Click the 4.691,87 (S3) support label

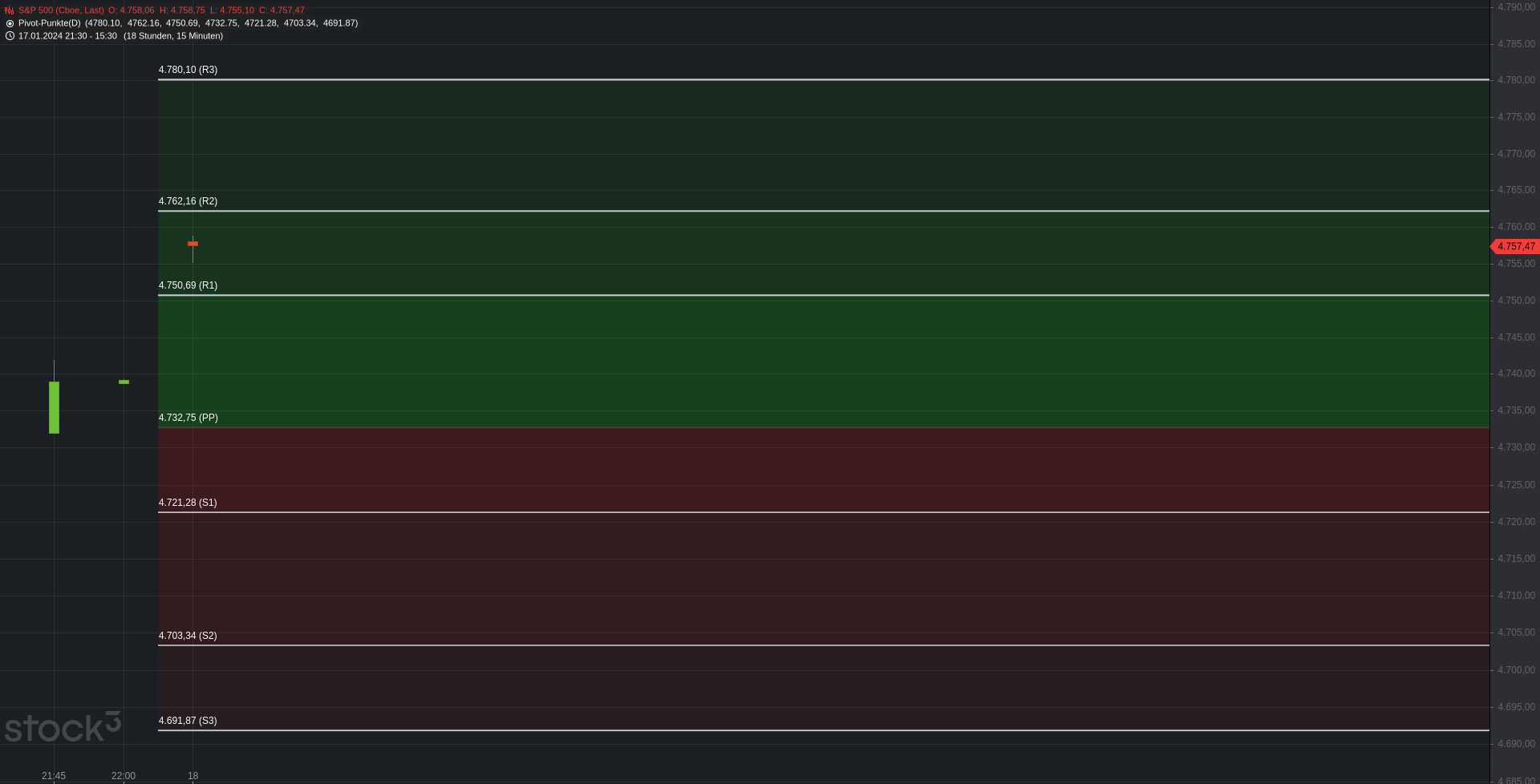[188, 721]
